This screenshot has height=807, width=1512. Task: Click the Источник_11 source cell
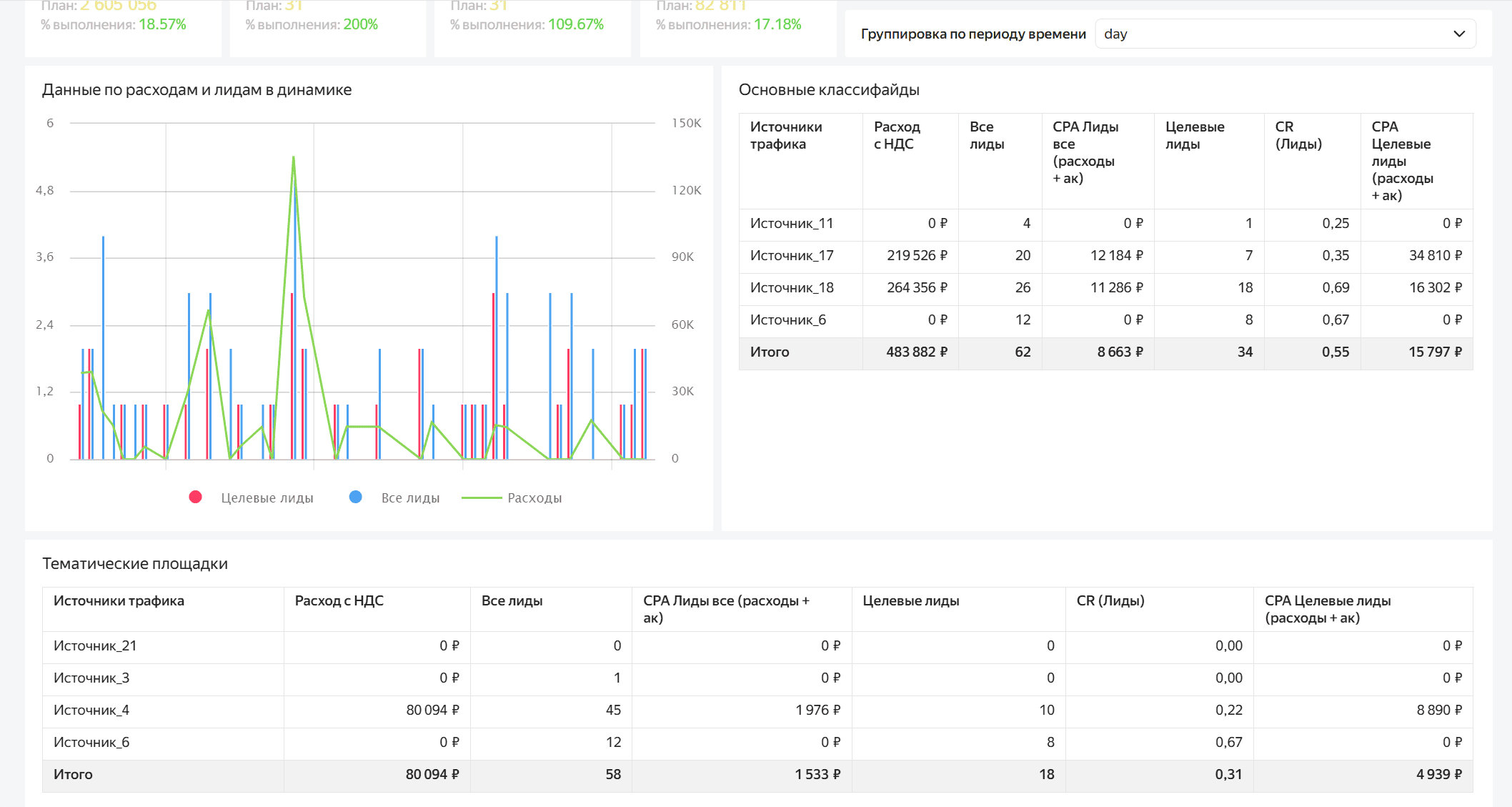pos(792,223)
